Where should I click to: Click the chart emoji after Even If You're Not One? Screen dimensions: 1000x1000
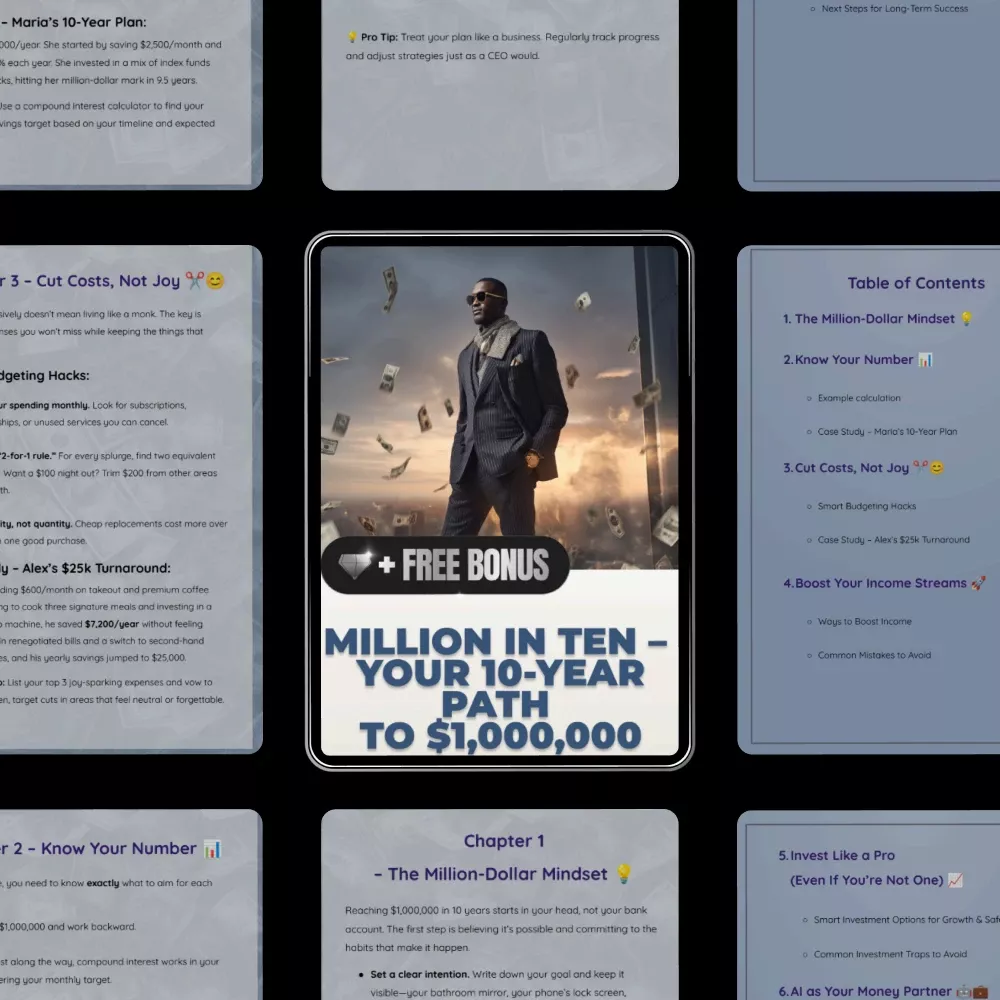click(955, 880)
